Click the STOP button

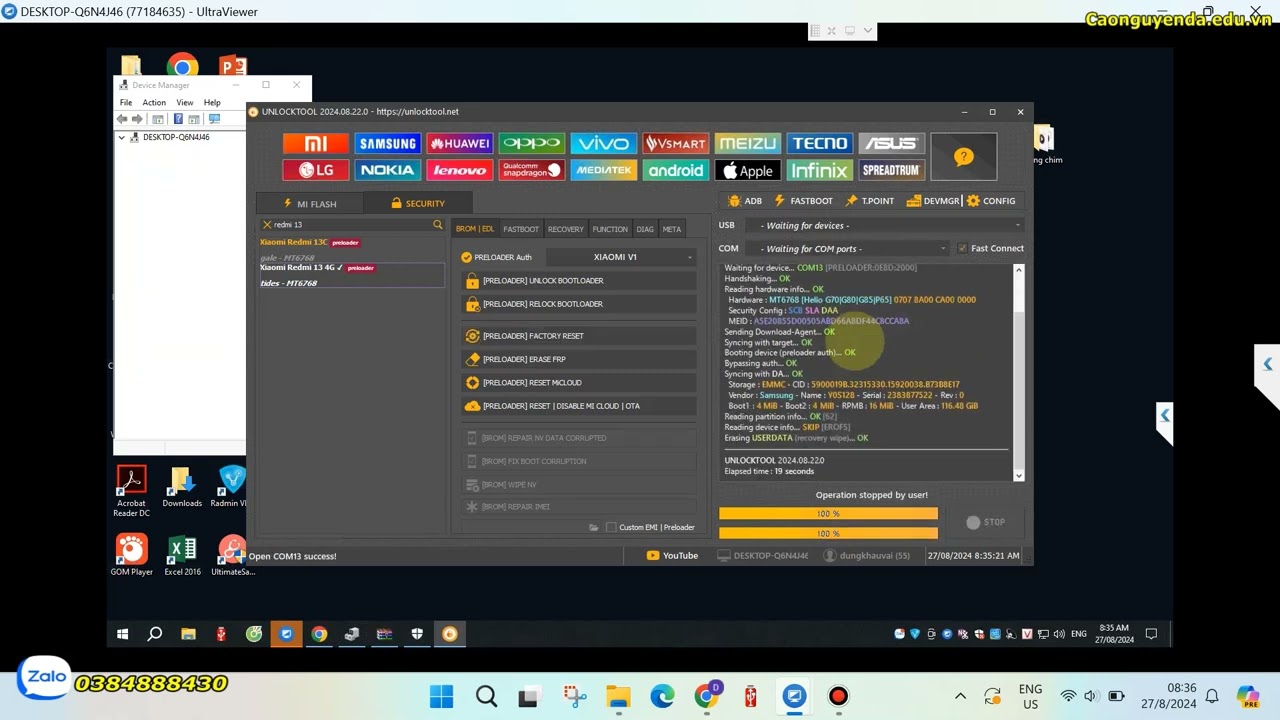(985, 522)
